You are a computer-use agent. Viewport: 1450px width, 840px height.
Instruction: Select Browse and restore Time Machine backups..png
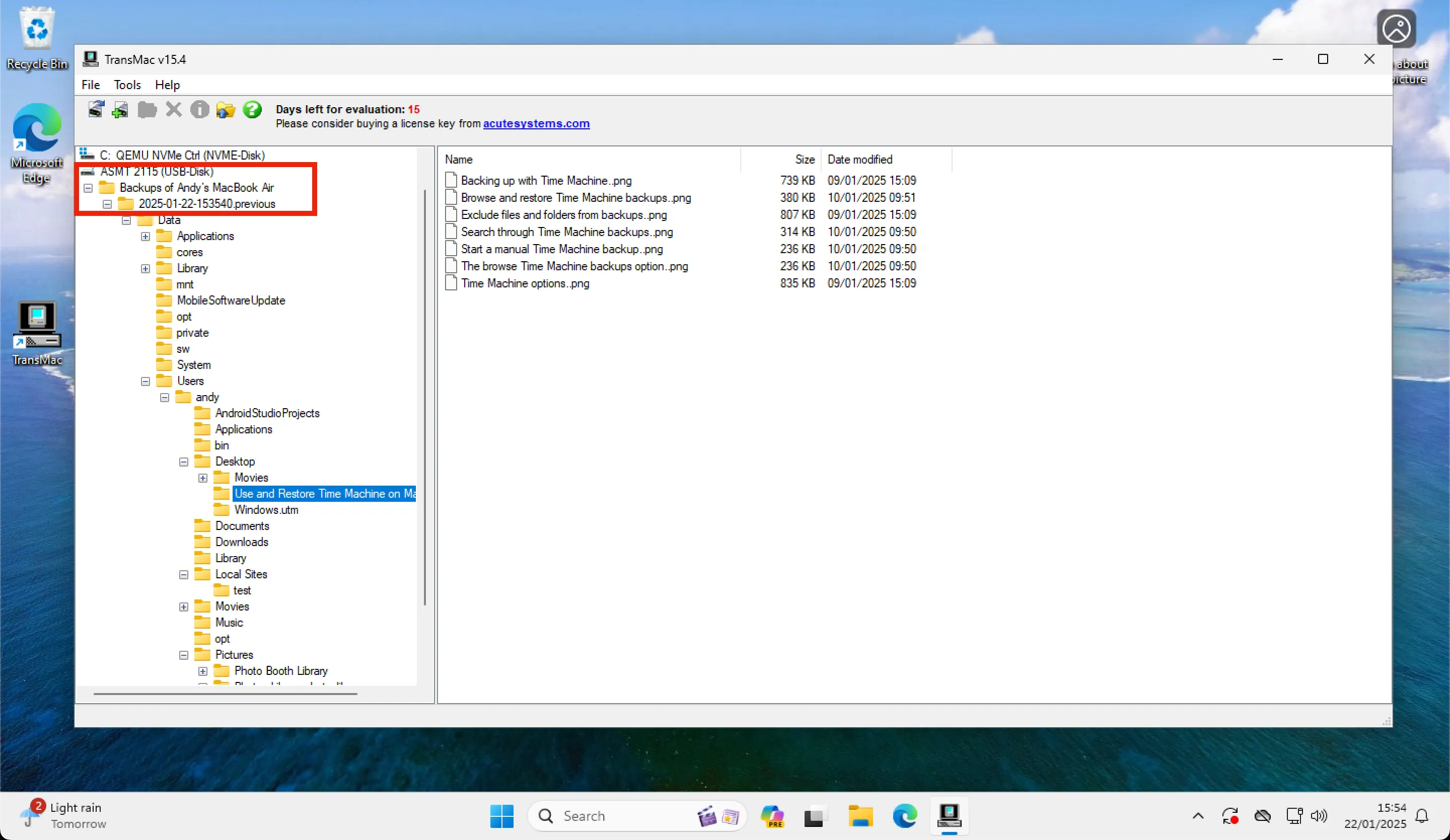[576, 197]
